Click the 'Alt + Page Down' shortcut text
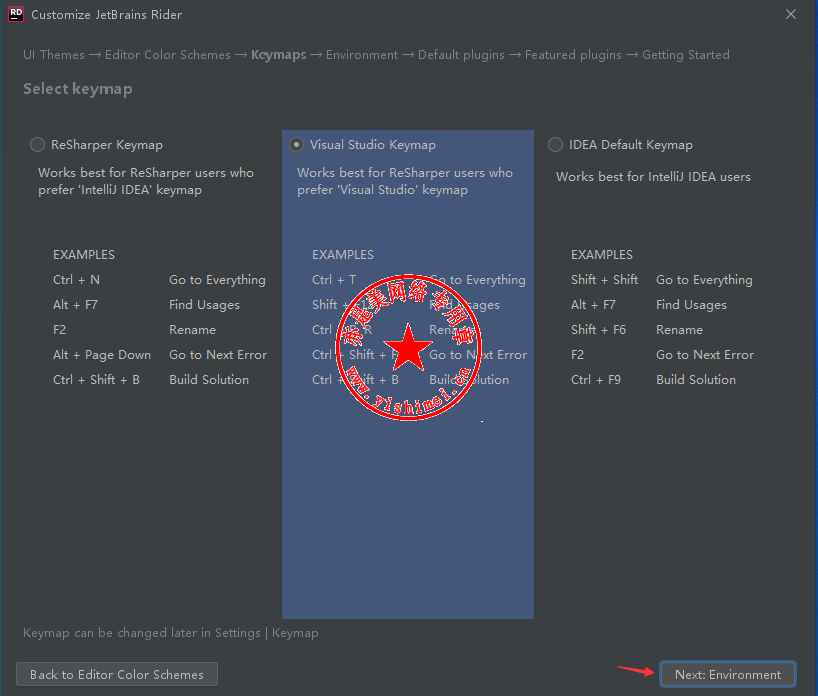The image size is (818, 696). (102, 355)
